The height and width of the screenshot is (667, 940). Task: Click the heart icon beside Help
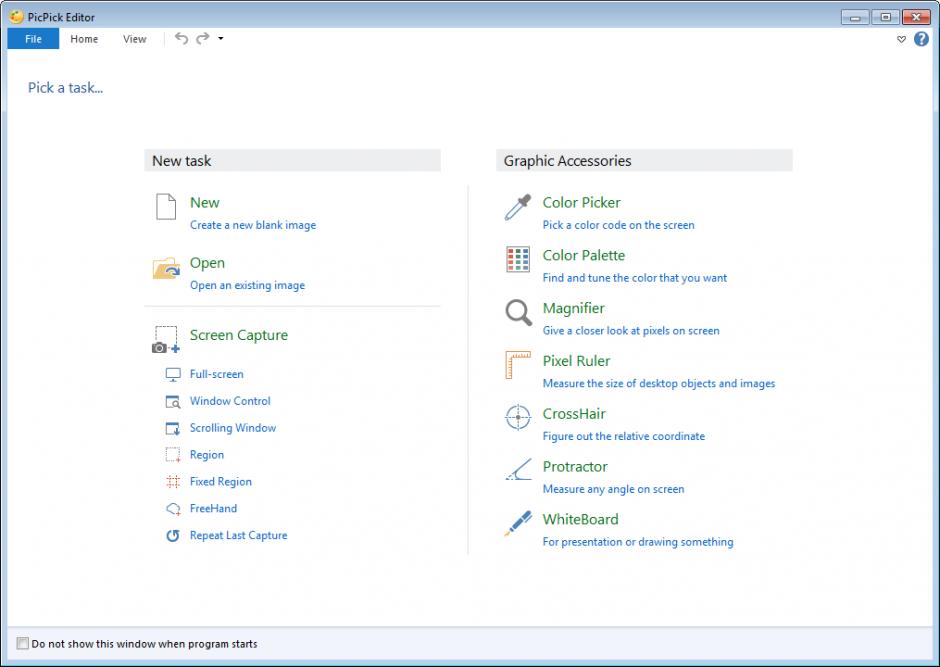coord(901,40)
